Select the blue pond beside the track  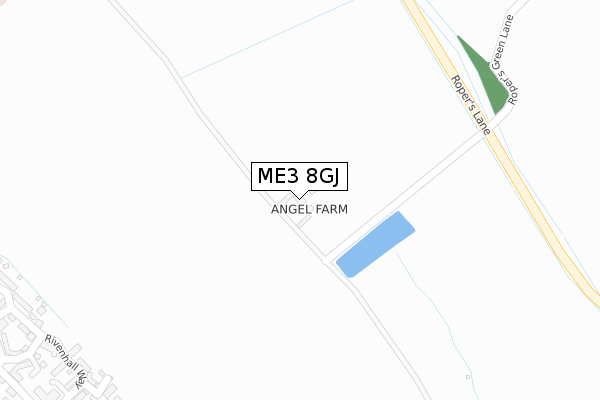[375, 244]
